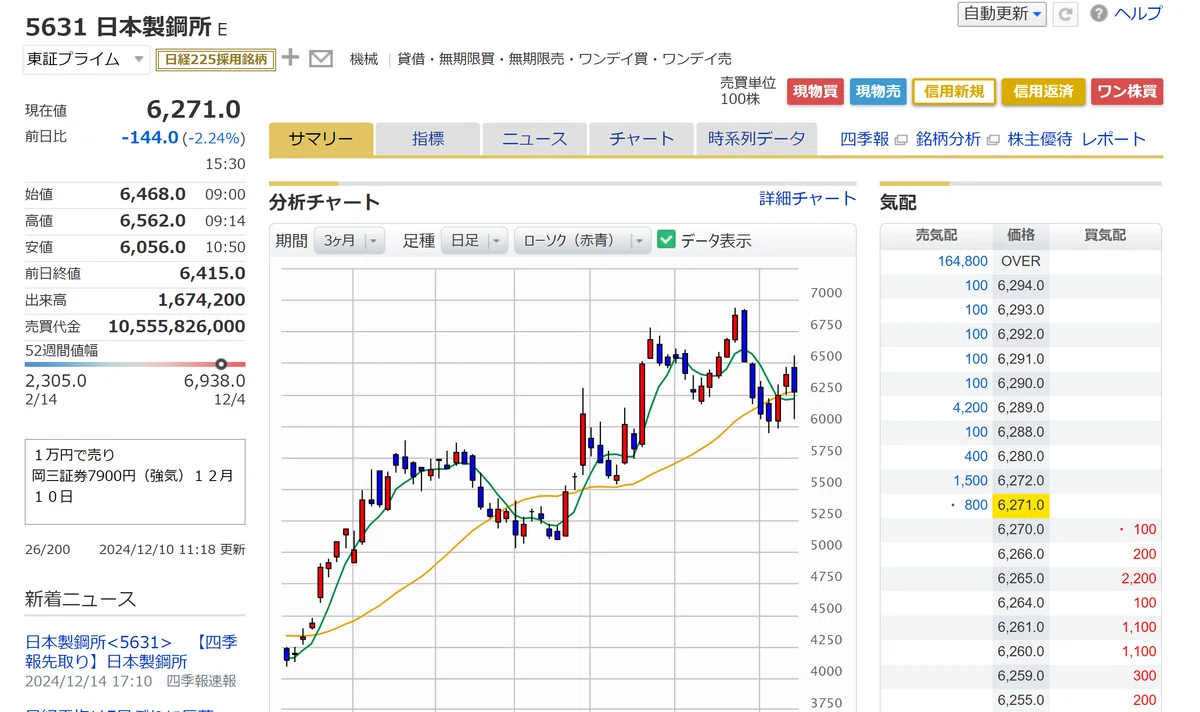
Task: Open the 期間 3ヶ月 dropdown
Action: pyautogui.click(x=349, y=241)
